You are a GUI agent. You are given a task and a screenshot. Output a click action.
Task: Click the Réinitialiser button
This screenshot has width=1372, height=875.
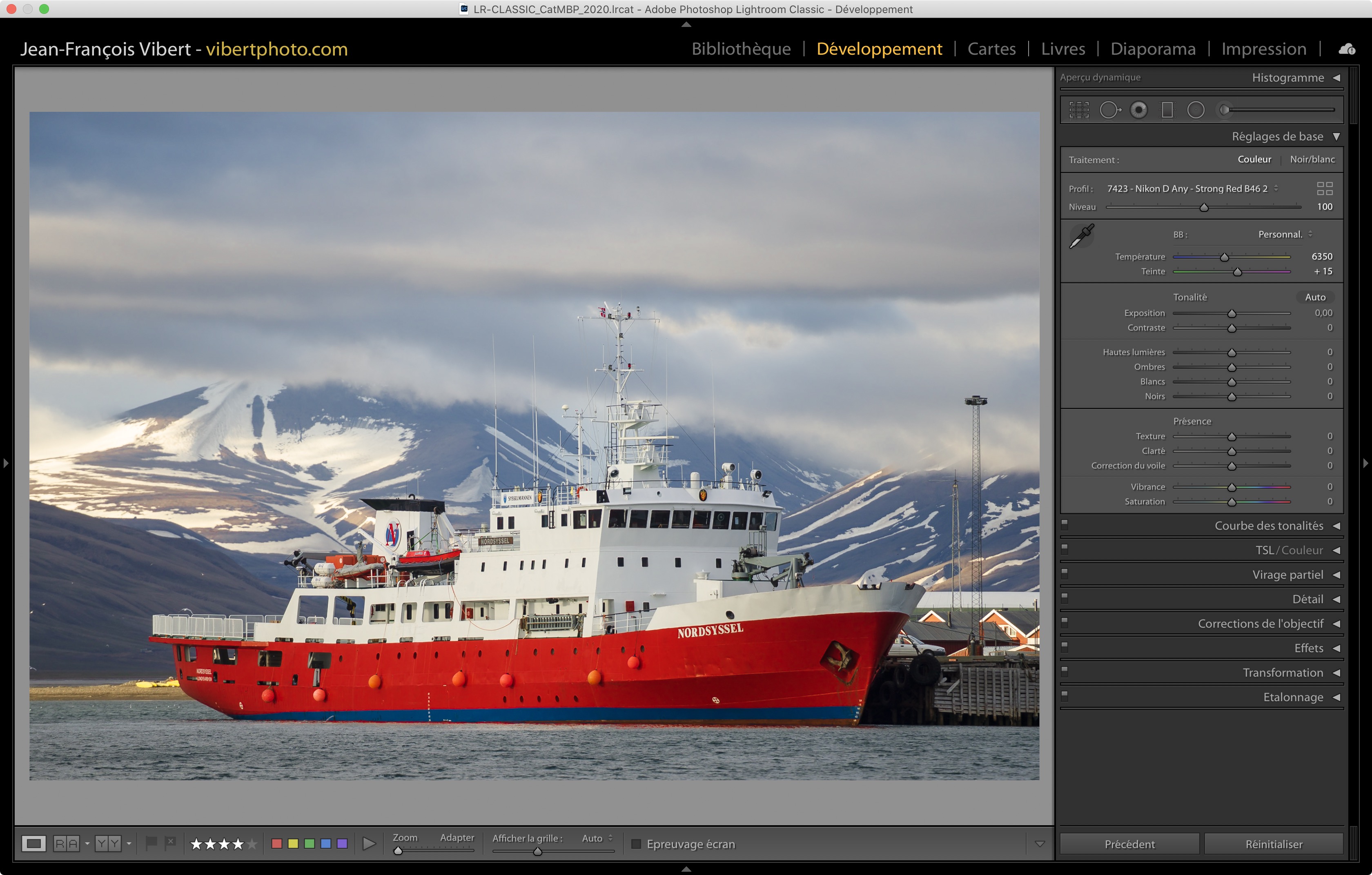pos(1274,844)
